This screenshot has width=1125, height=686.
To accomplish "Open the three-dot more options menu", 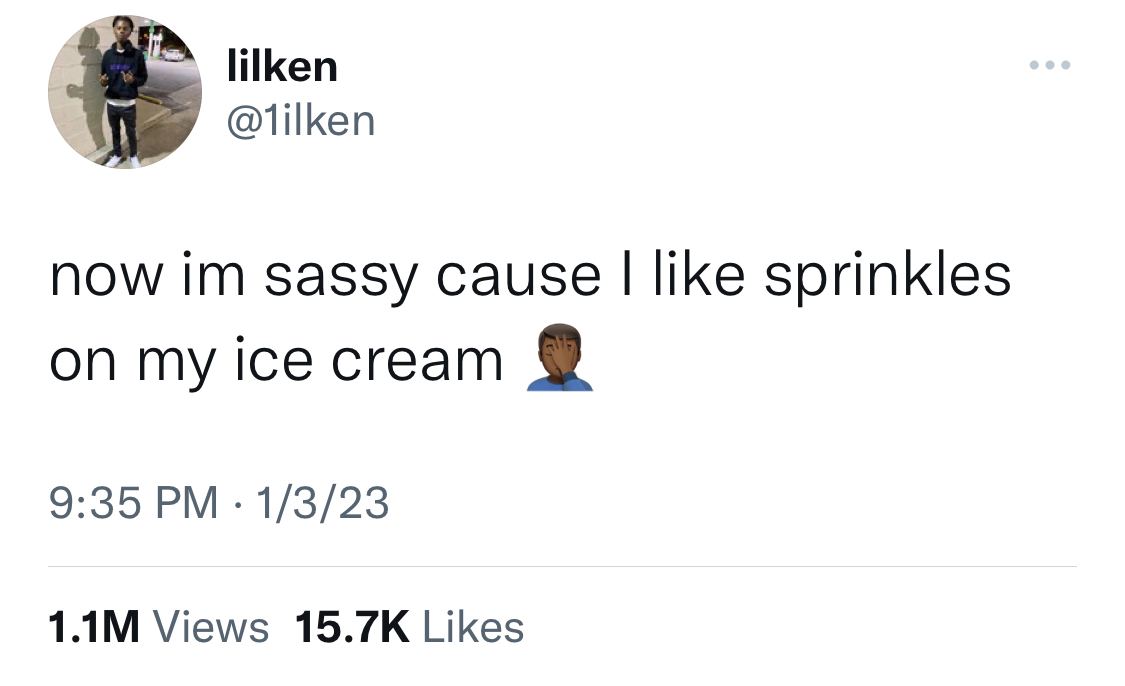I will click(1050, 65).
